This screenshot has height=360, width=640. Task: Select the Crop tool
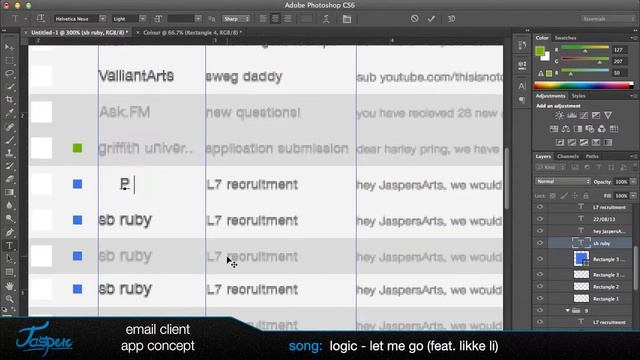click(9, 100)
